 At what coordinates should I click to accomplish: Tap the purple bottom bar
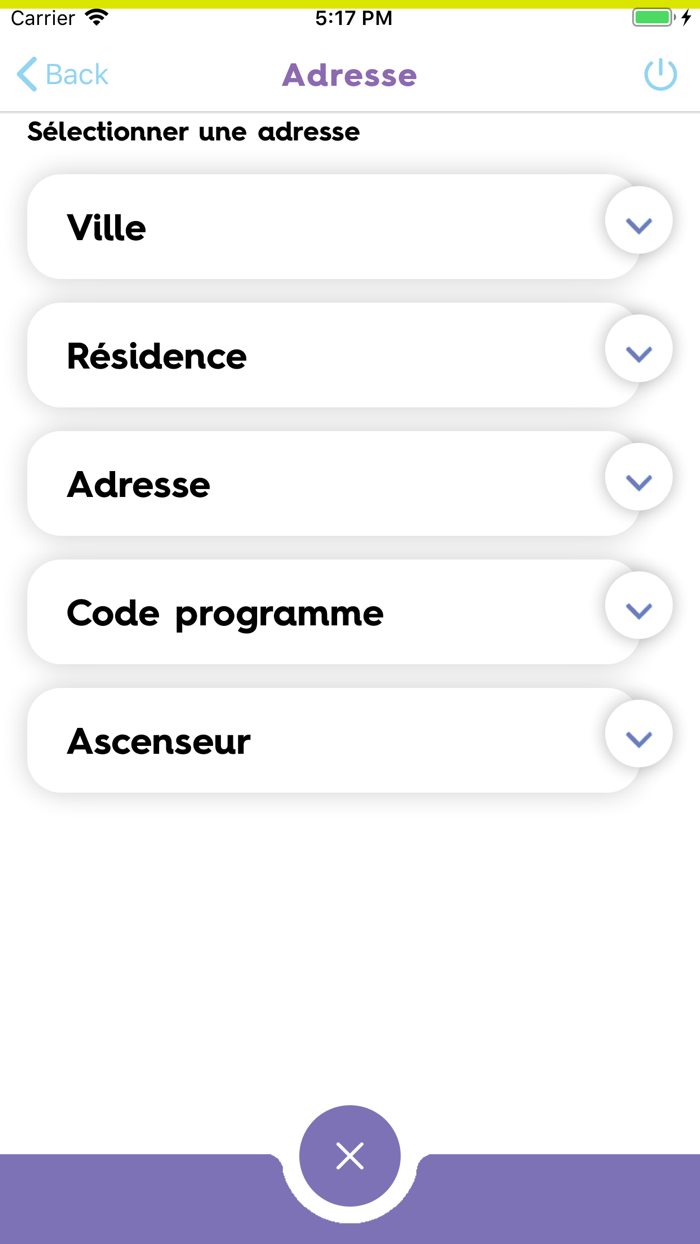pos(150,1210)
